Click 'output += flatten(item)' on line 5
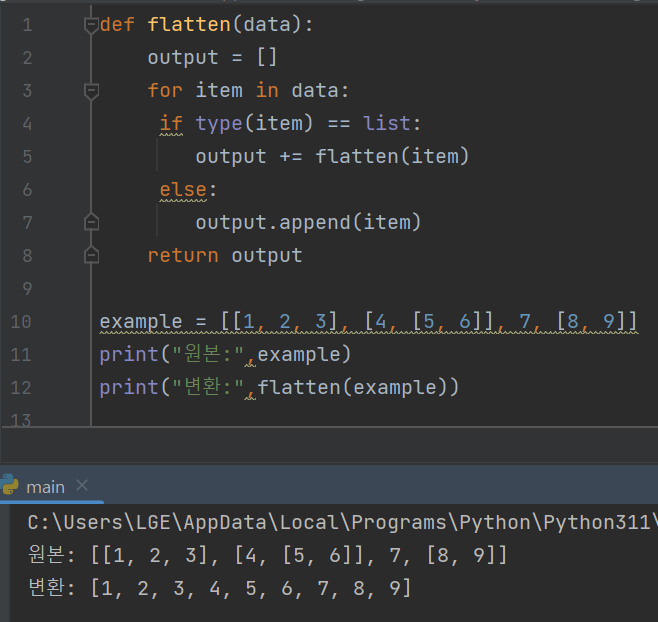The height and width of the screenshot is (622, 658). (332, 156)
